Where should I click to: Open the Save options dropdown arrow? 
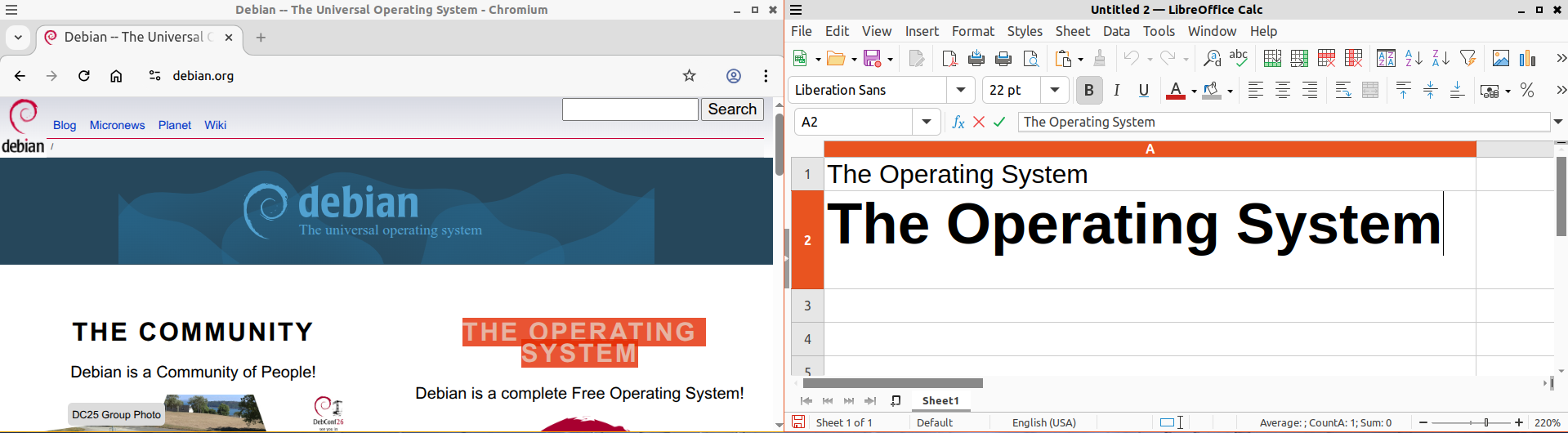coord(890,59)
